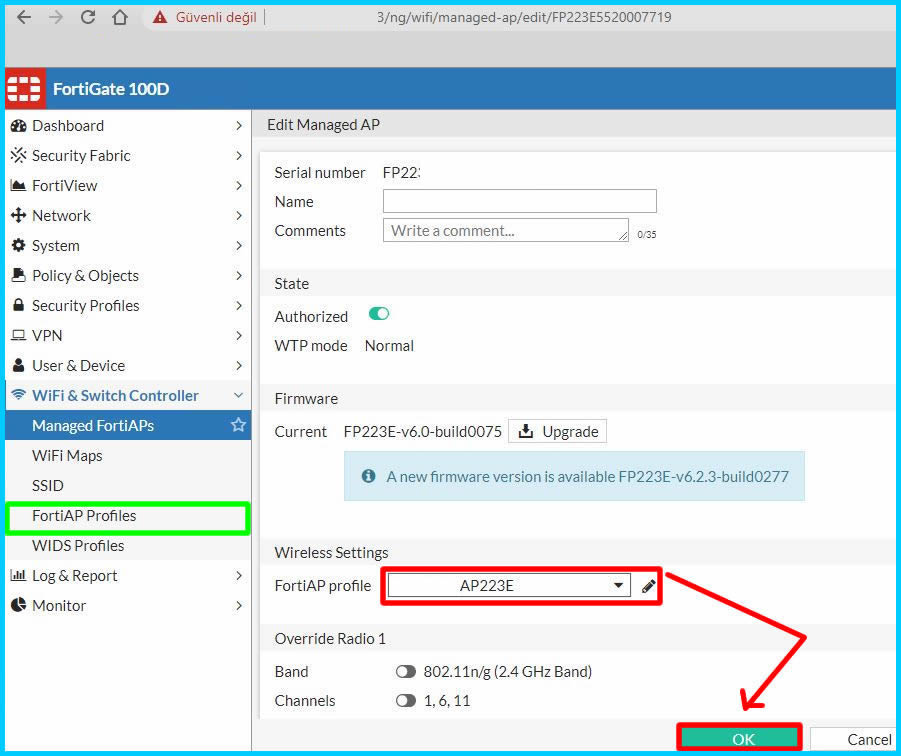Click the not-secure warning triangle icon

click(160, 17)
